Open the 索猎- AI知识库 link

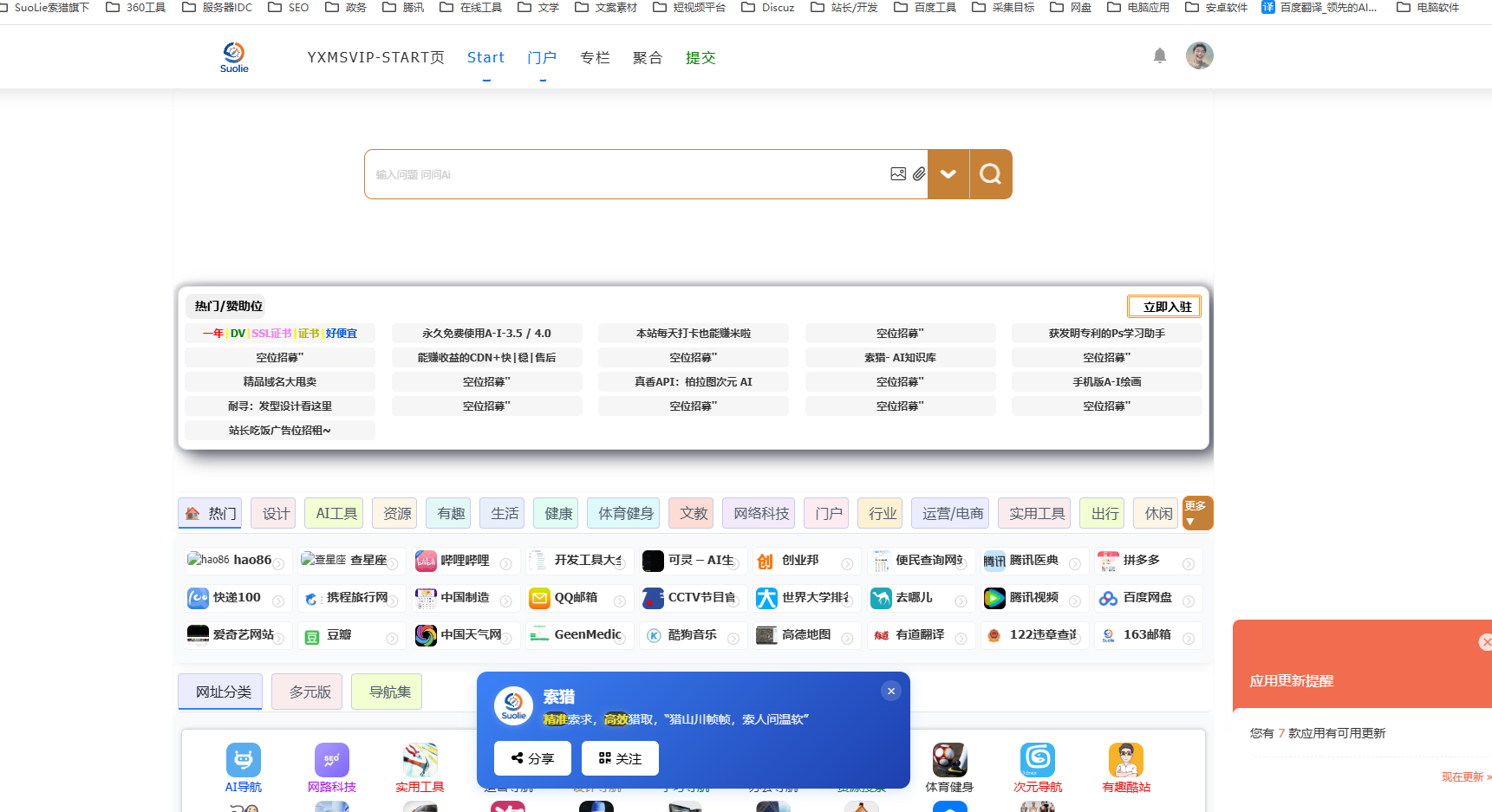coord(900,358)
